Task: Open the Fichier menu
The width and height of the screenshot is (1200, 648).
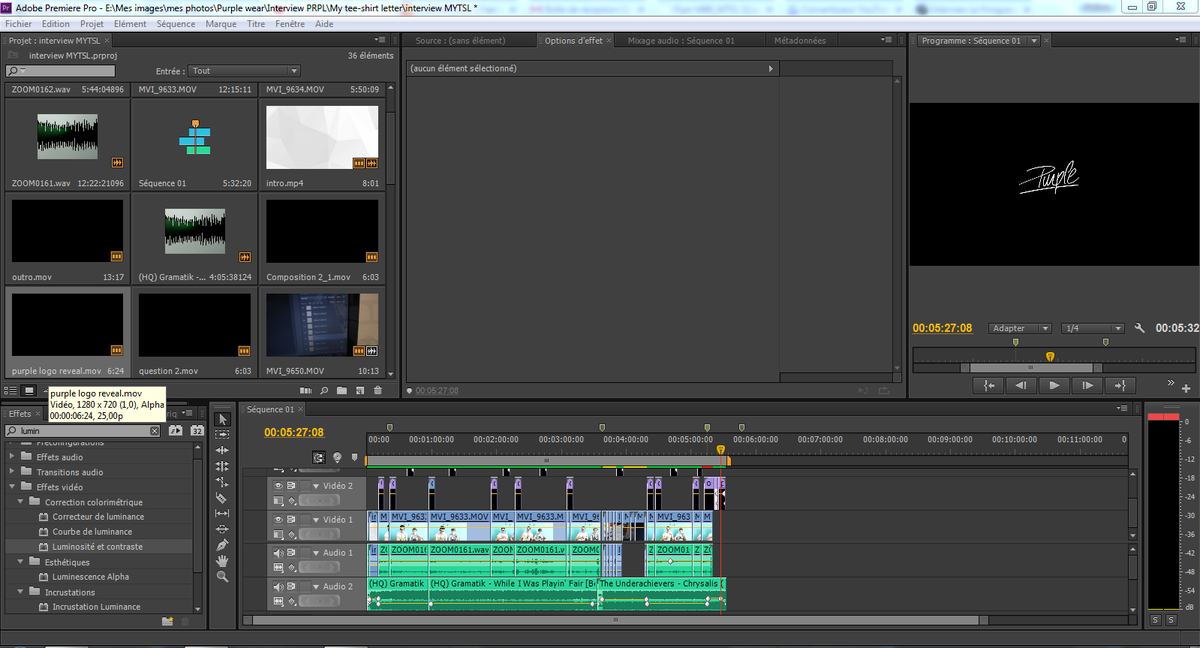Action: coord(18,23)
